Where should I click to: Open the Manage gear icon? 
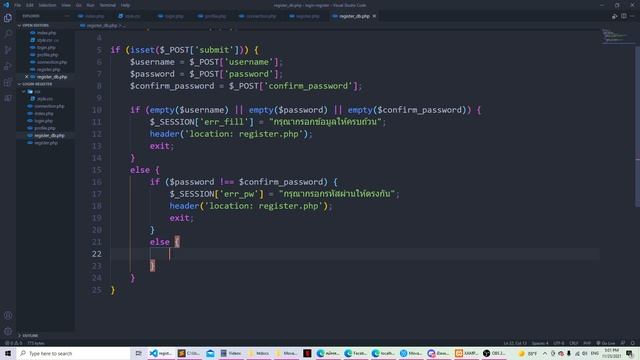point(8,331)
